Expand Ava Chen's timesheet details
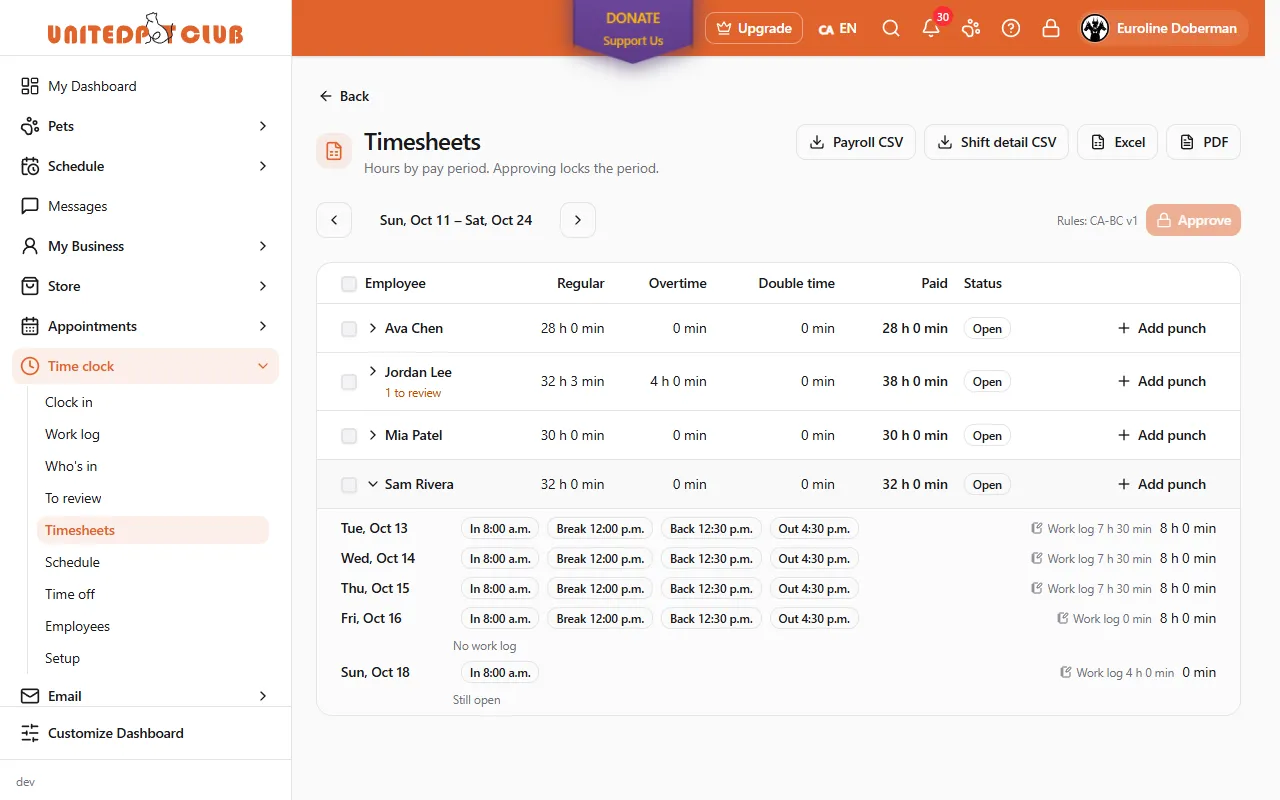1280x800 pixels. [373, 328]
